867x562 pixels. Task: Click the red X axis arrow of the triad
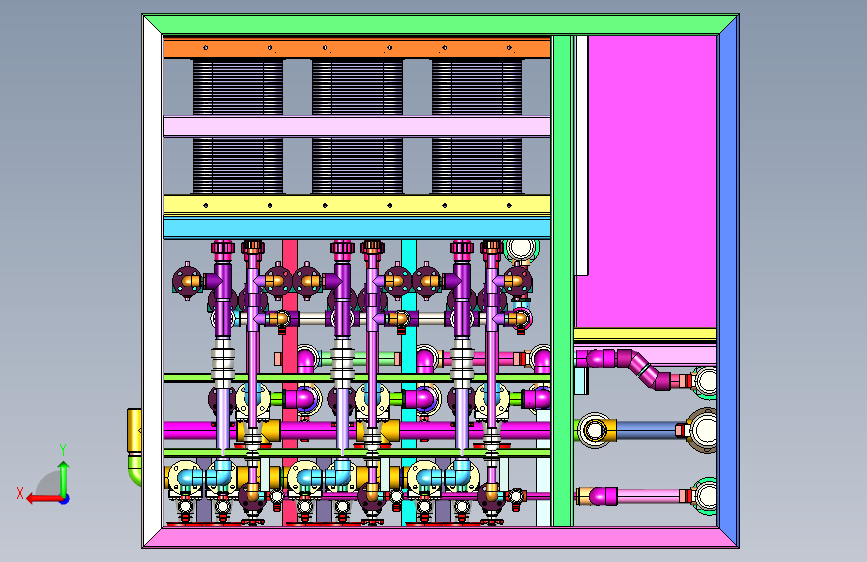tap(44, 499)
